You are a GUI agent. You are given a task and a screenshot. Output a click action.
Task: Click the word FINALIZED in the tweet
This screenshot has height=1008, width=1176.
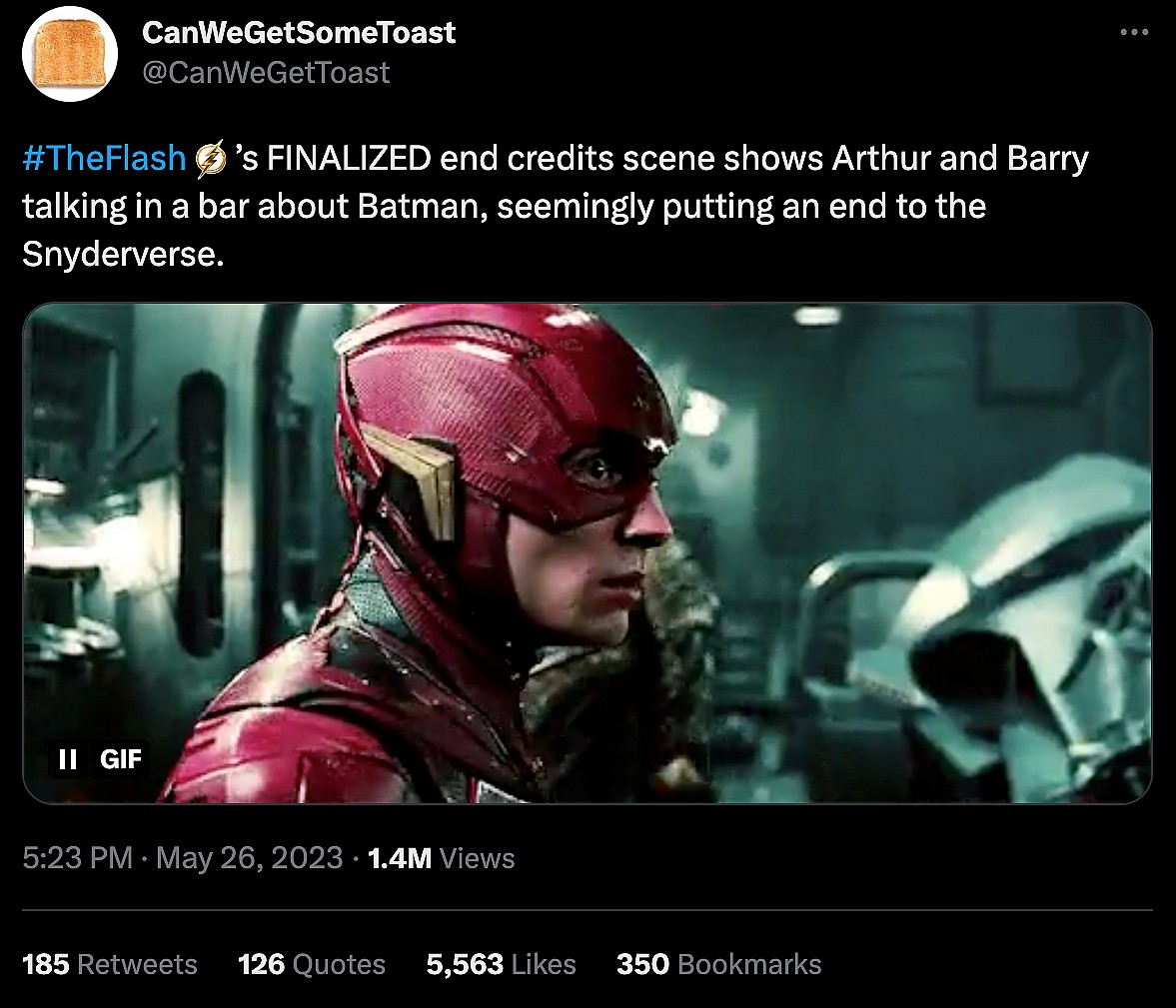[349, 159]
